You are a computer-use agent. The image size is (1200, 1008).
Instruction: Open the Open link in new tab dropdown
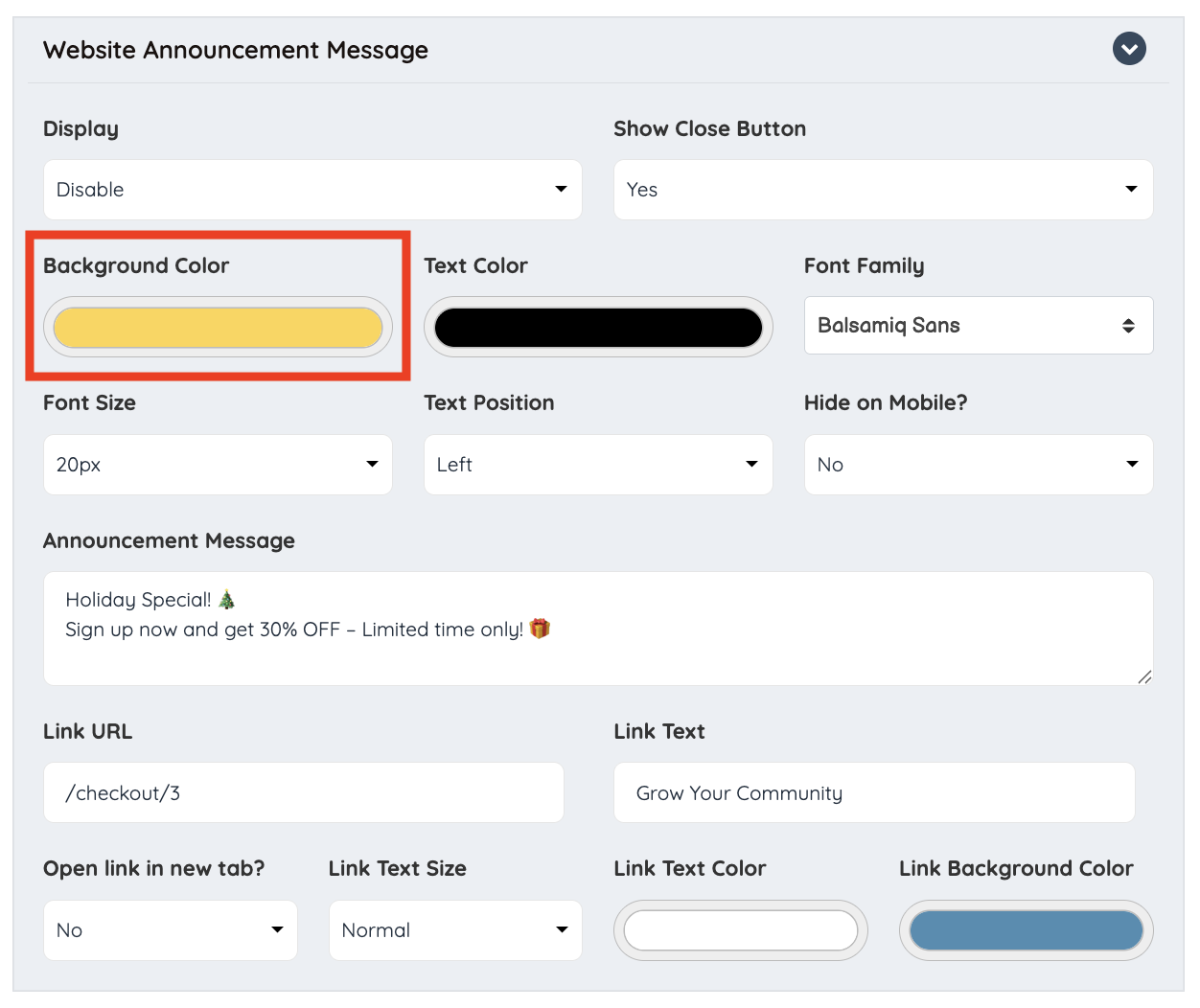[x=171, y=930]
